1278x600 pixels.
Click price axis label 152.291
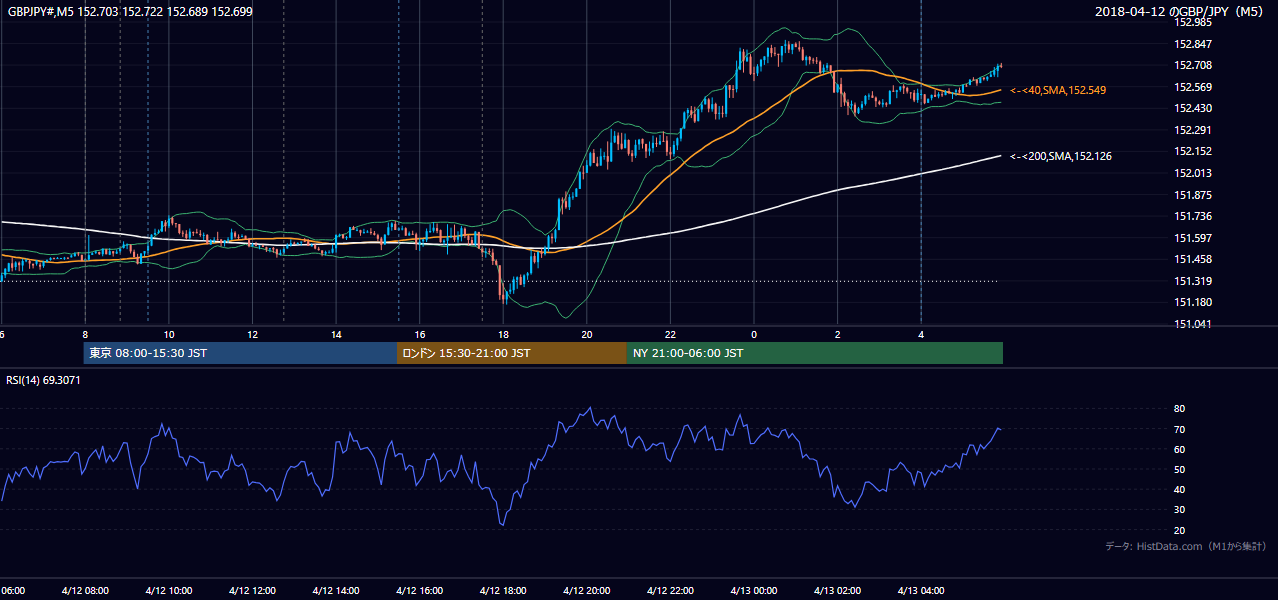point(1193,130)
